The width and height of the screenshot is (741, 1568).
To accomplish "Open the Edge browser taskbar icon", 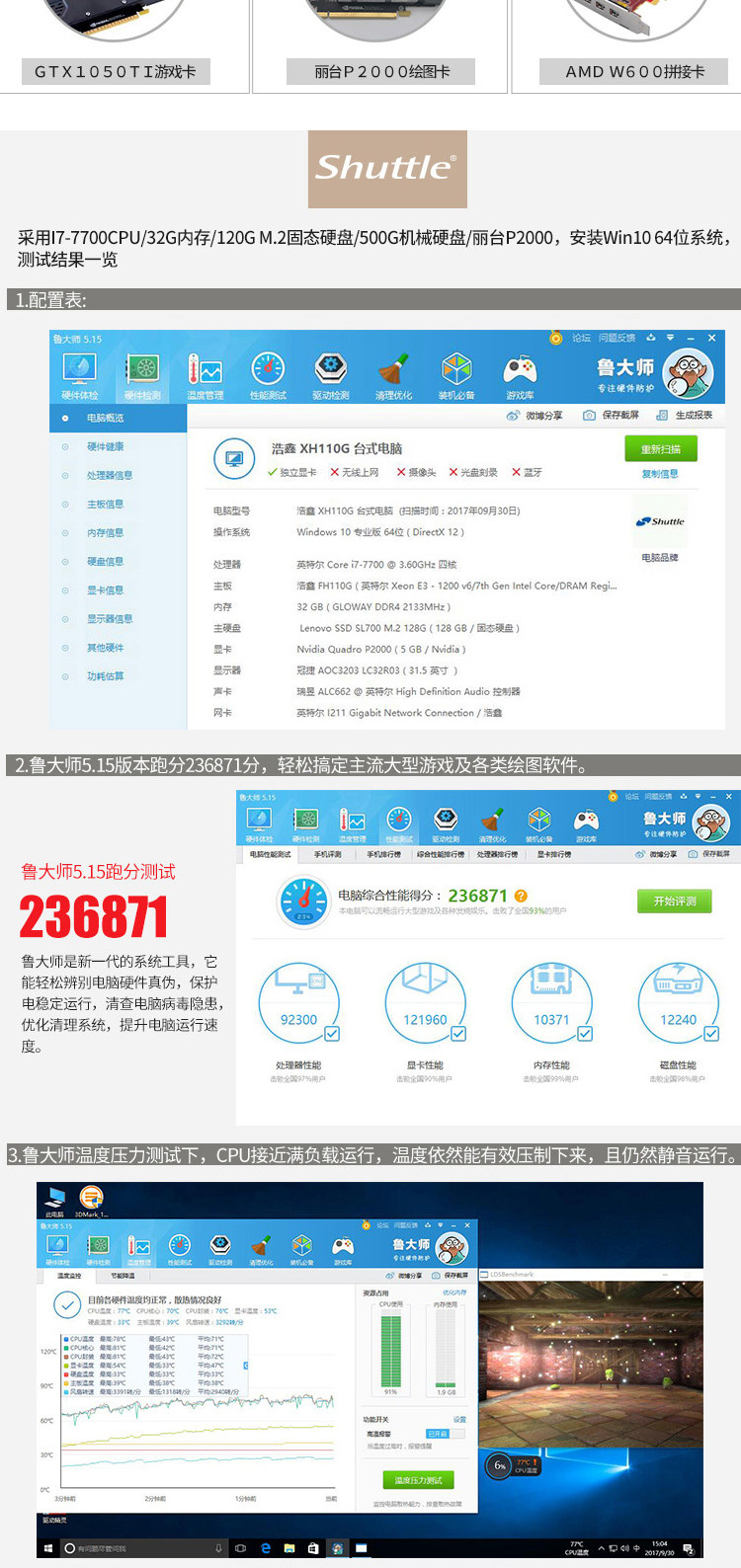I will [x=265, y=1548].
